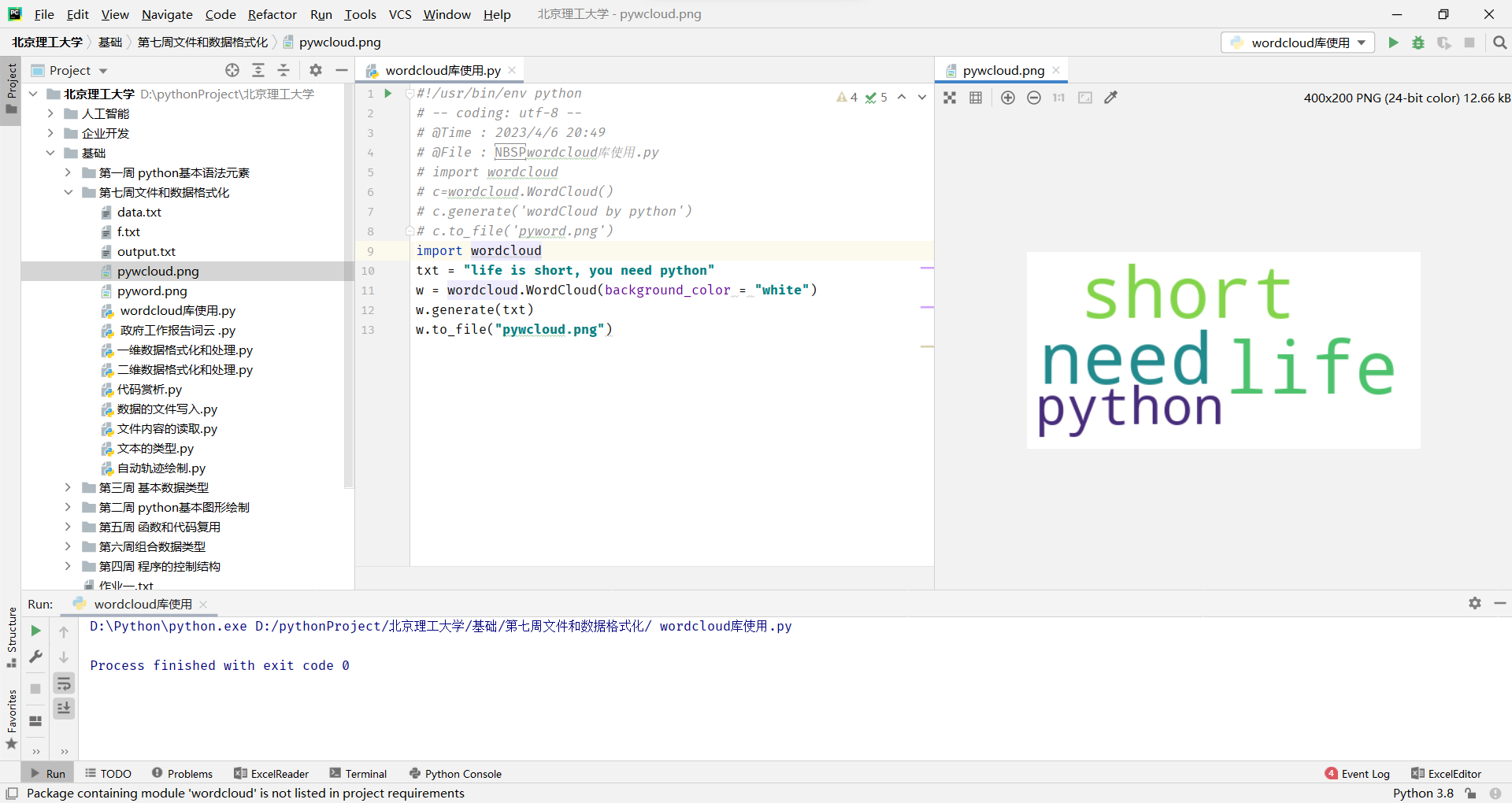Toggle scroll to end in the Run console

[64, 709]
